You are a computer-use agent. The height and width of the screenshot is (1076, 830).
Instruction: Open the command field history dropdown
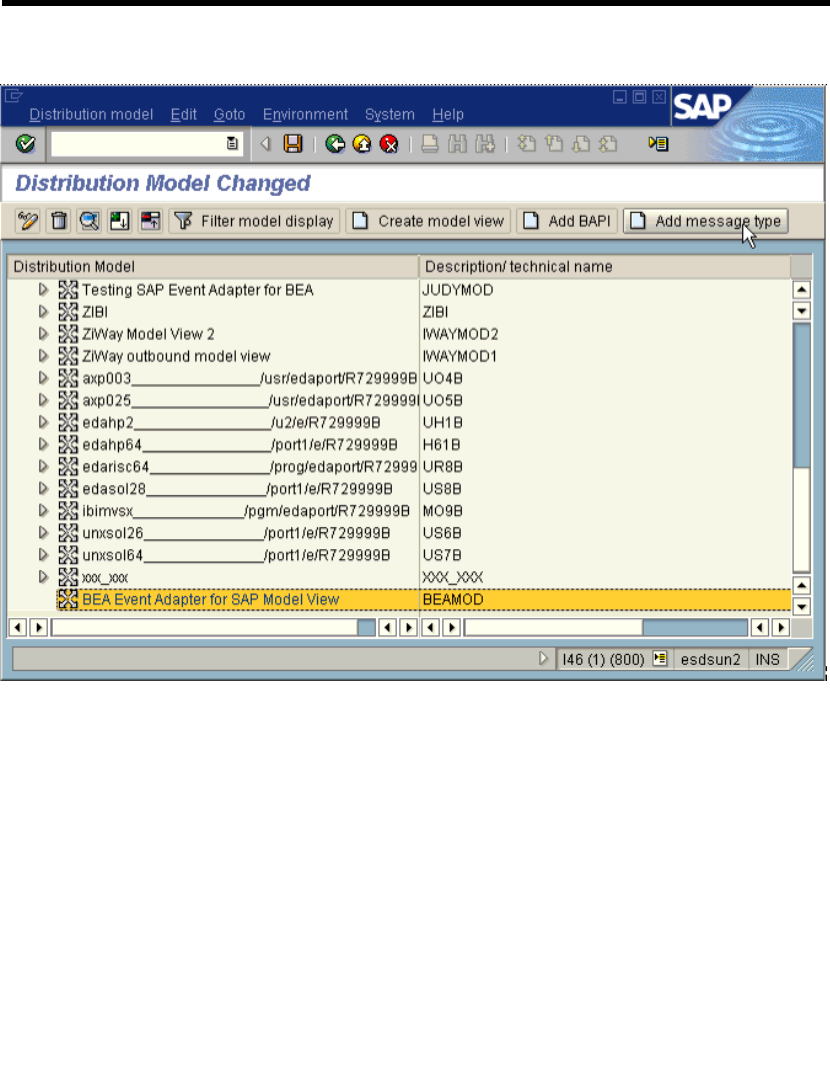pyautogui.click(x=232, y=143)
